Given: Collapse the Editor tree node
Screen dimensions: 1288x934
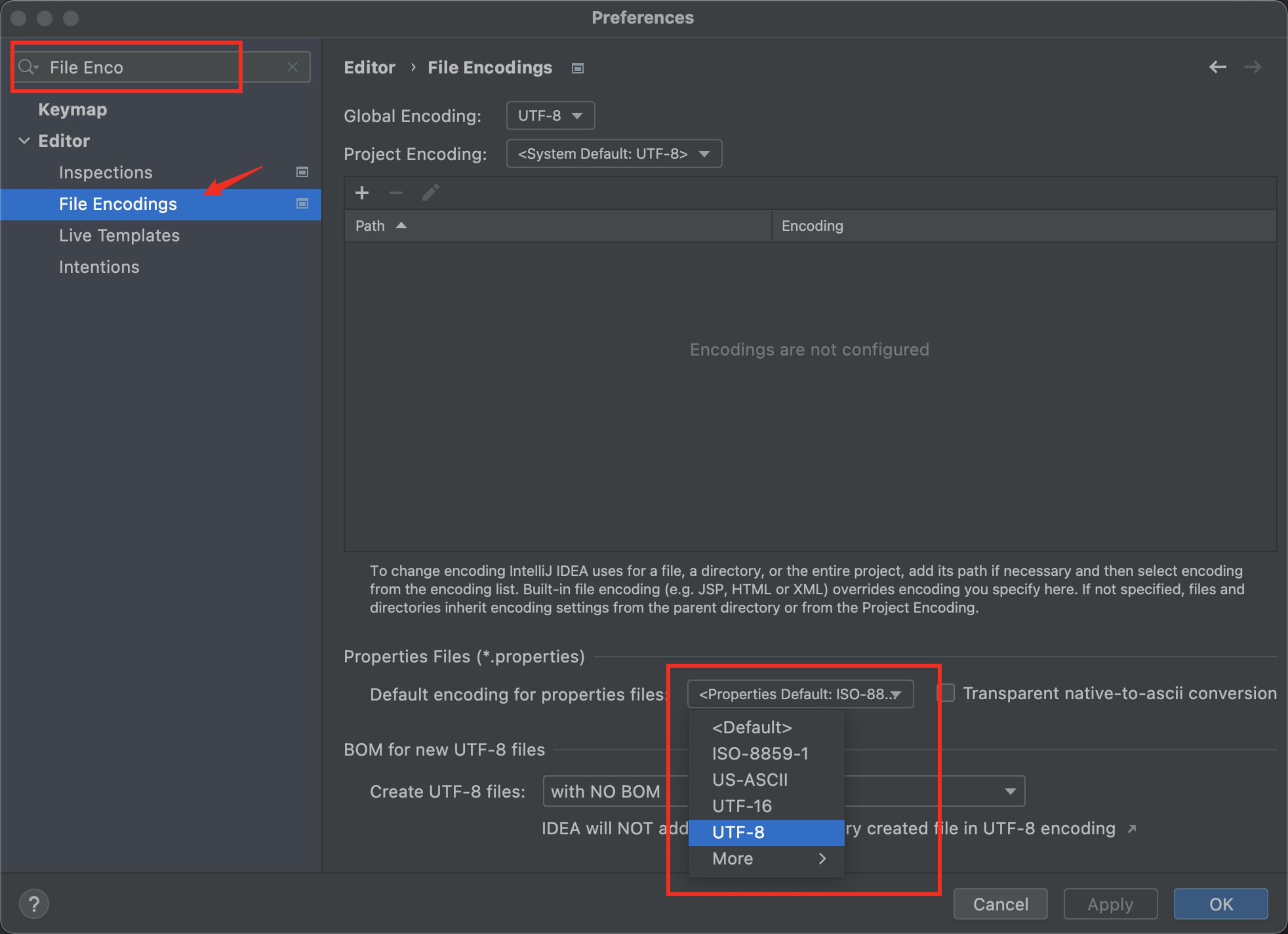Looking at the screenshot, I should point(24,140).
